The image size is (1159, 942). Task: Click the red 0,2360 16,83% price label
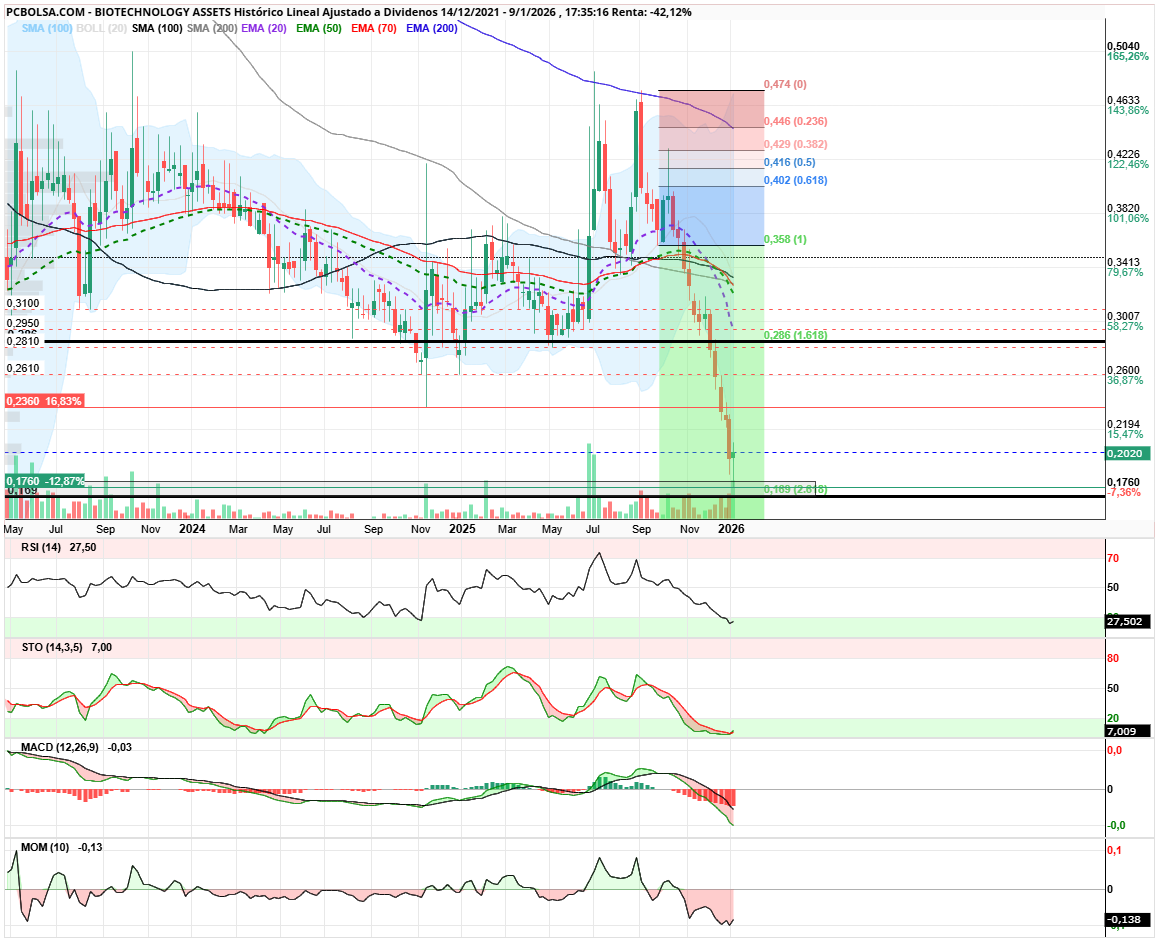[44, 401]
